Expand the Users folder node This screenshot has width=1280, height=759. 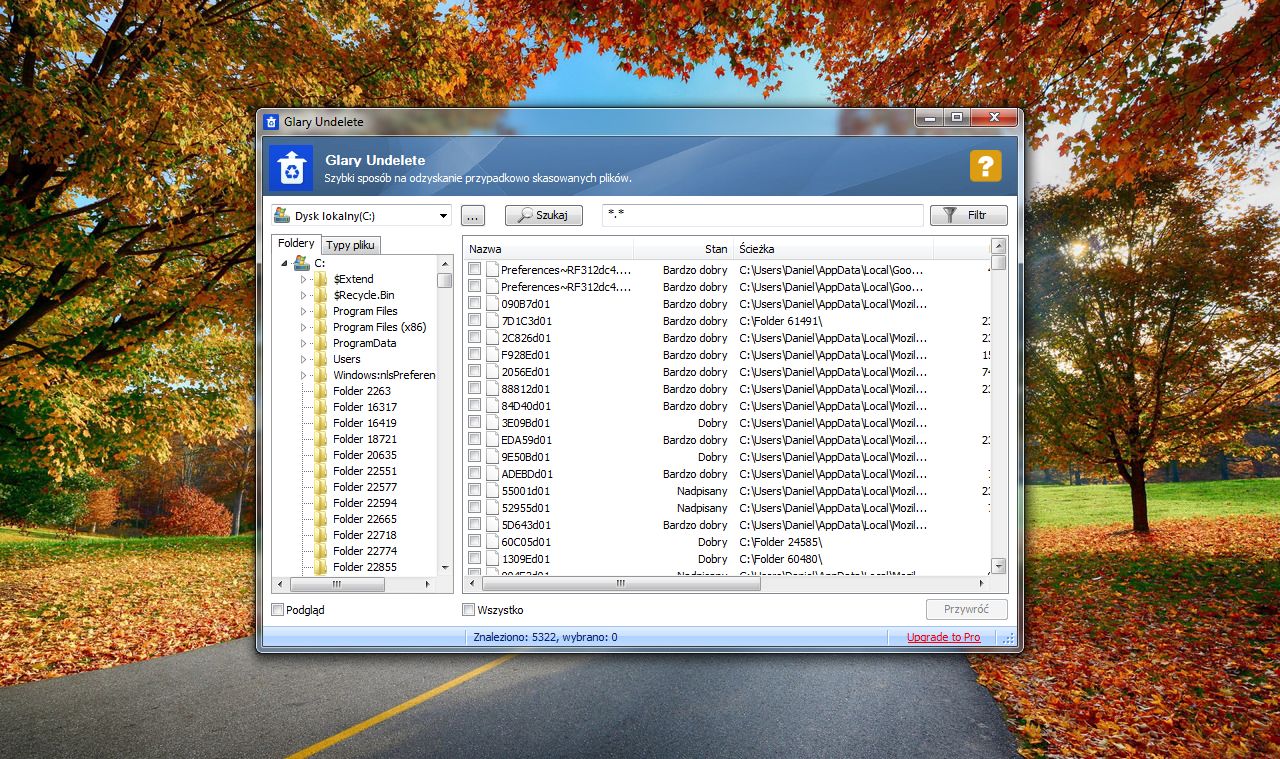304,359
